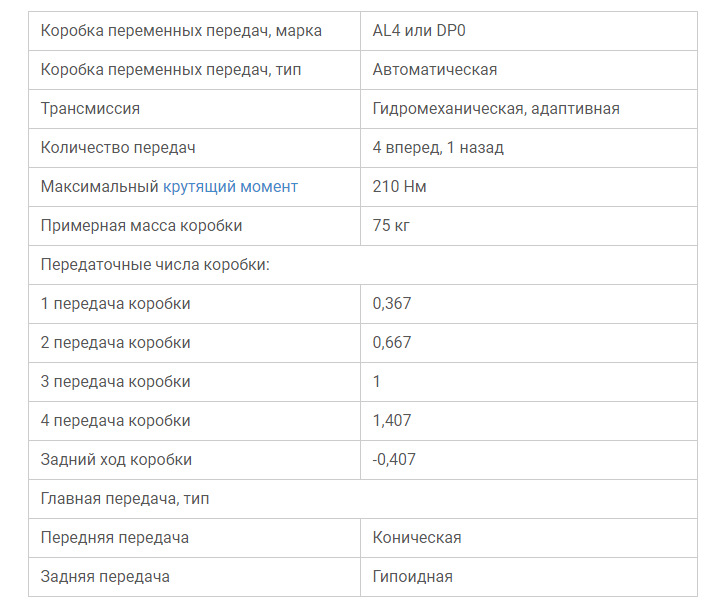715x616 pixels.
Task: Click the "Задний ход коробки" label
Action: click(116, 460)
